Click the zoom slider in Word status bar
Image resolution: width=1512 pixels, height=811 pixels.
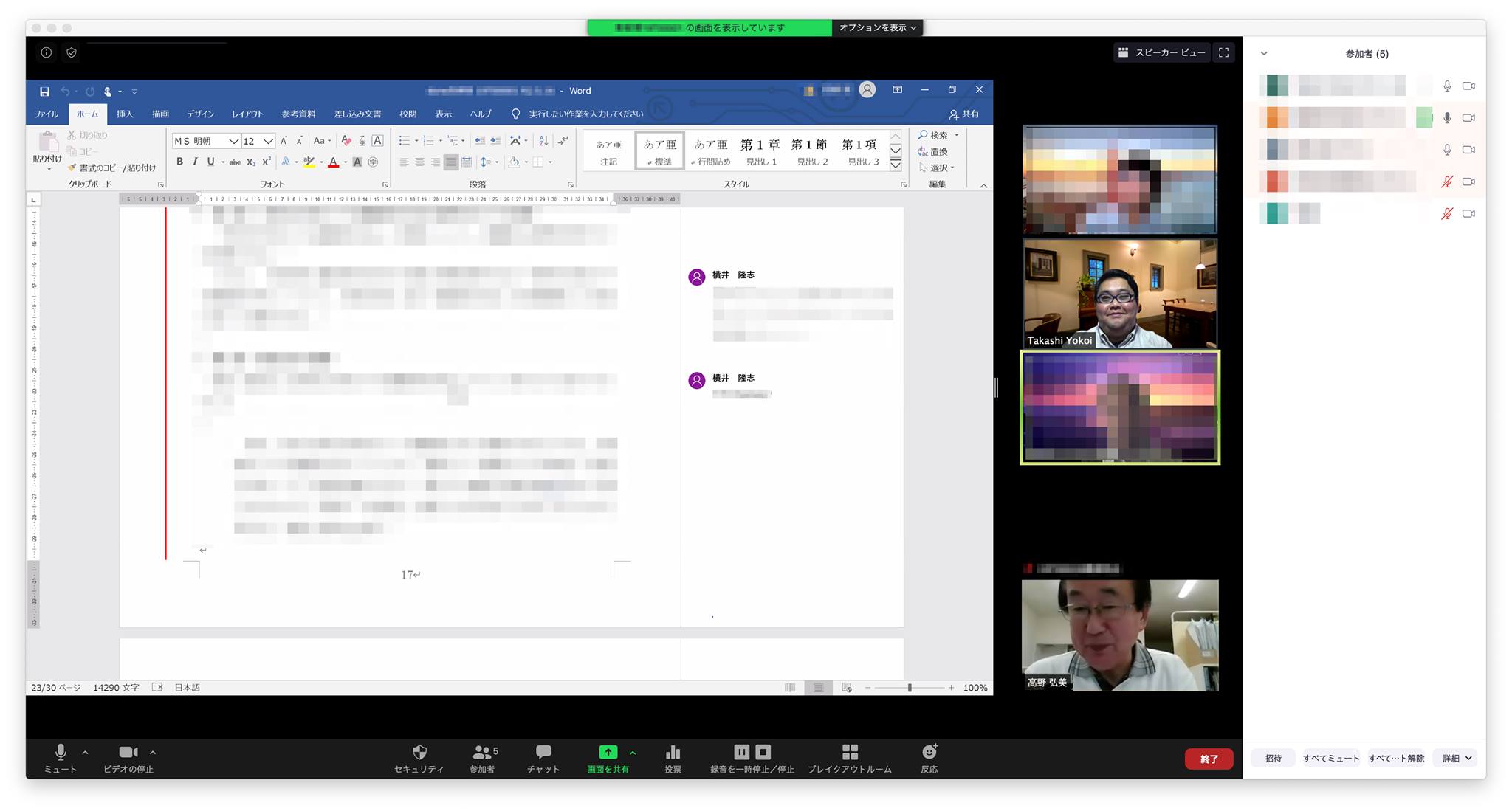pyautogui.click(x=910, y=687)
